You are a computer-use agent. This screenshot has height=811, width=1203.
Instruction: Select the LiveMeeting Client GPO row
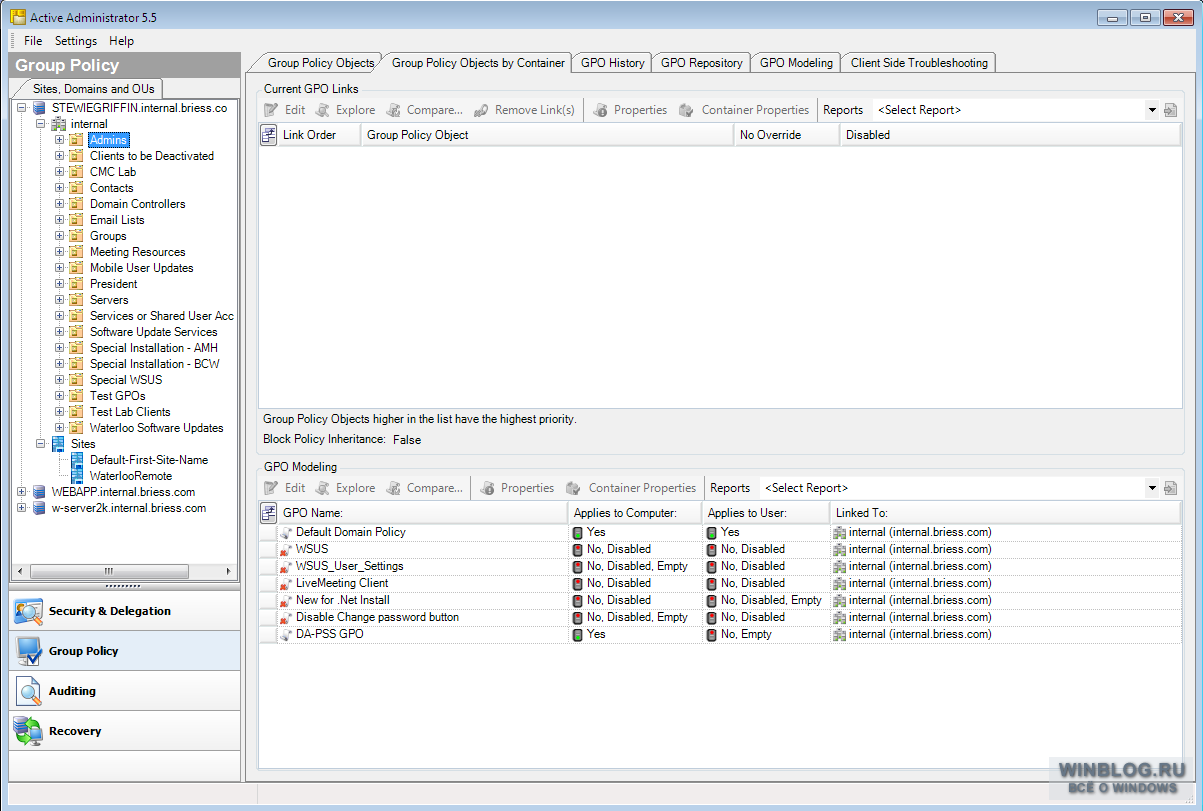pyautogui.click(x=720, y=583)
